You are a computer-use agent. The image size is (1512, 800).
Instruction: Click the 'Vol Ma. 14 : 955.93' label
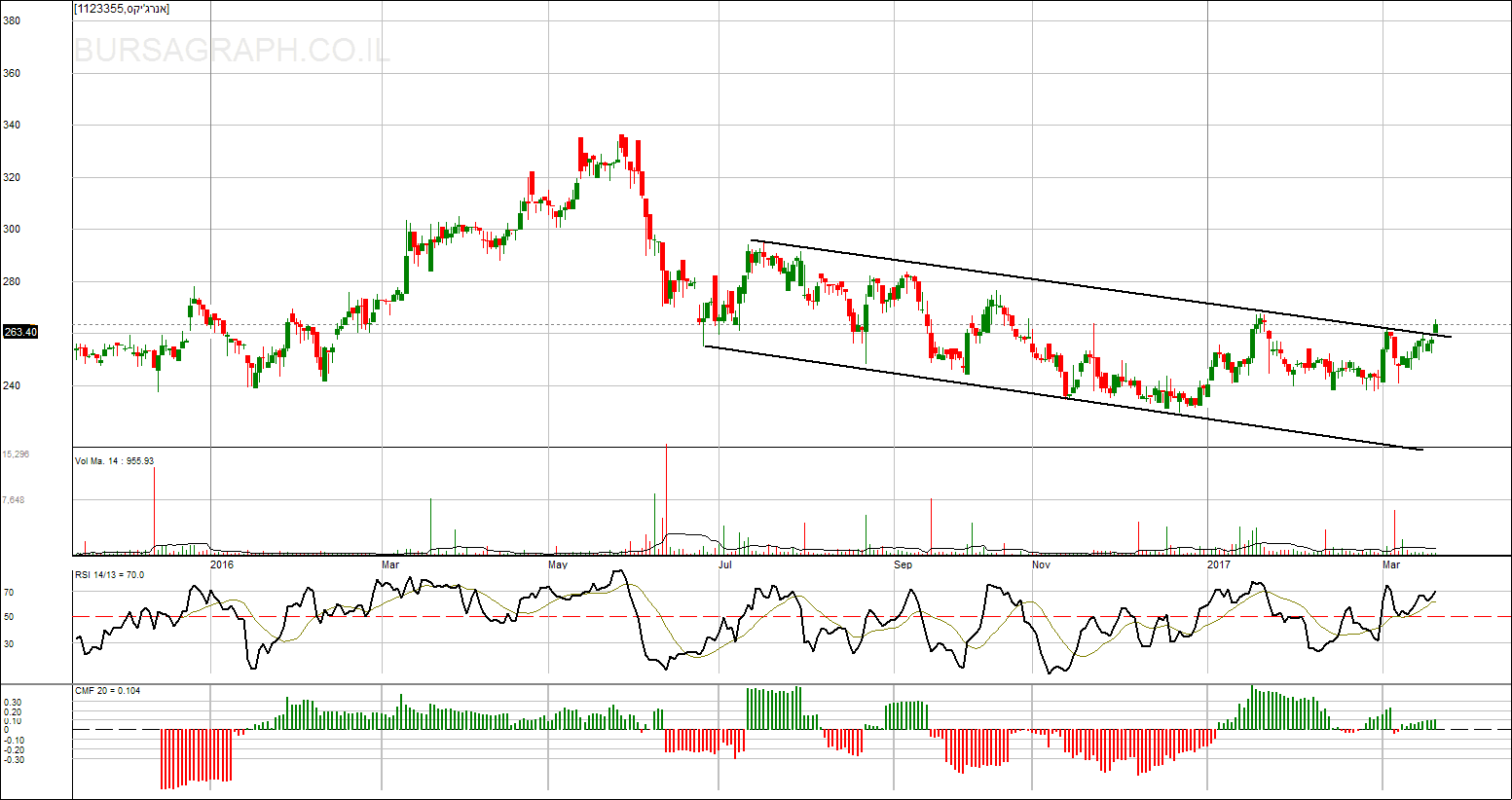[x=115, y=461]
